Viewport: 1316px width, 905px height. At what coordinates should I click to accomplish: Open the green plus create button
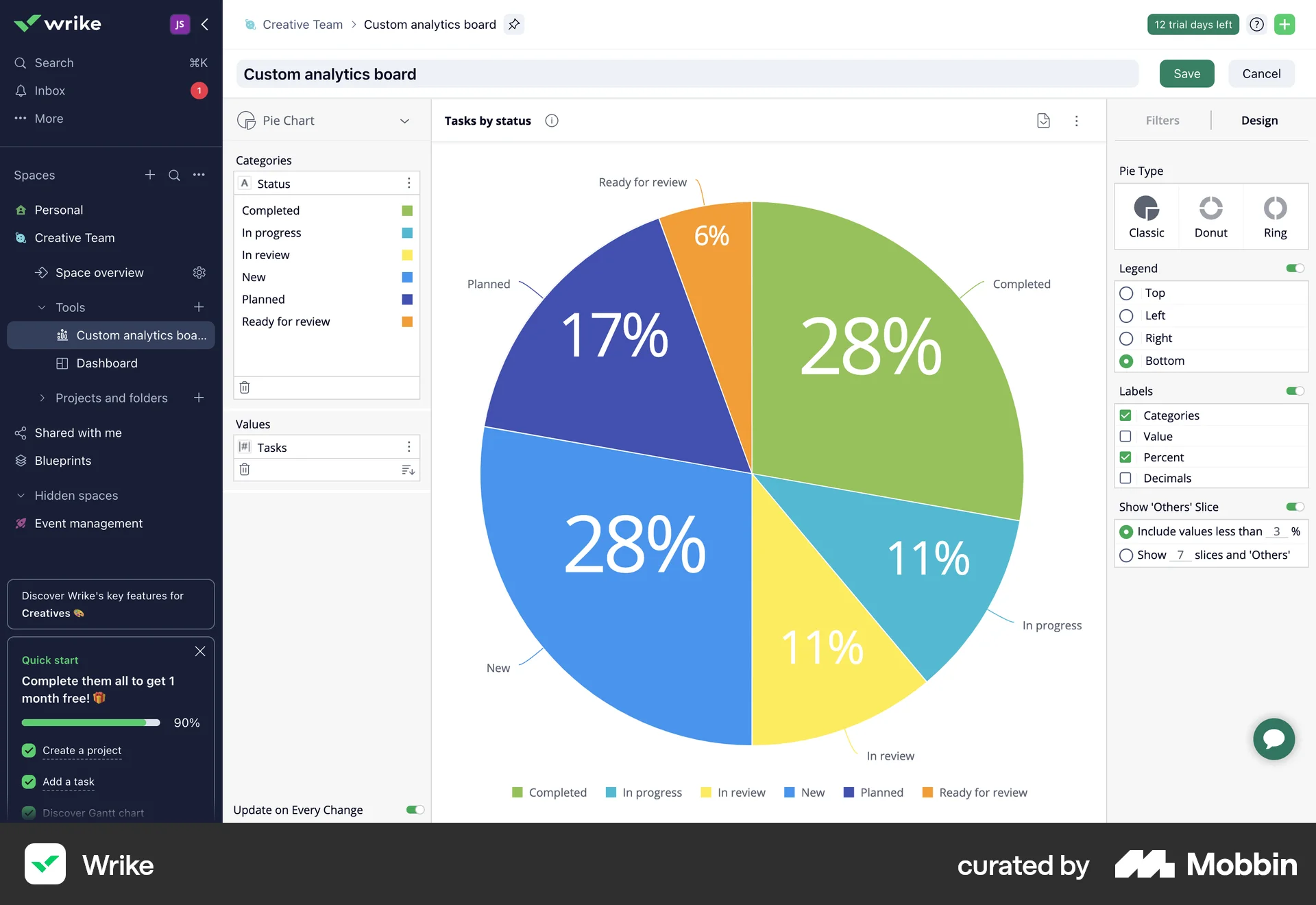click(1285, 24)
